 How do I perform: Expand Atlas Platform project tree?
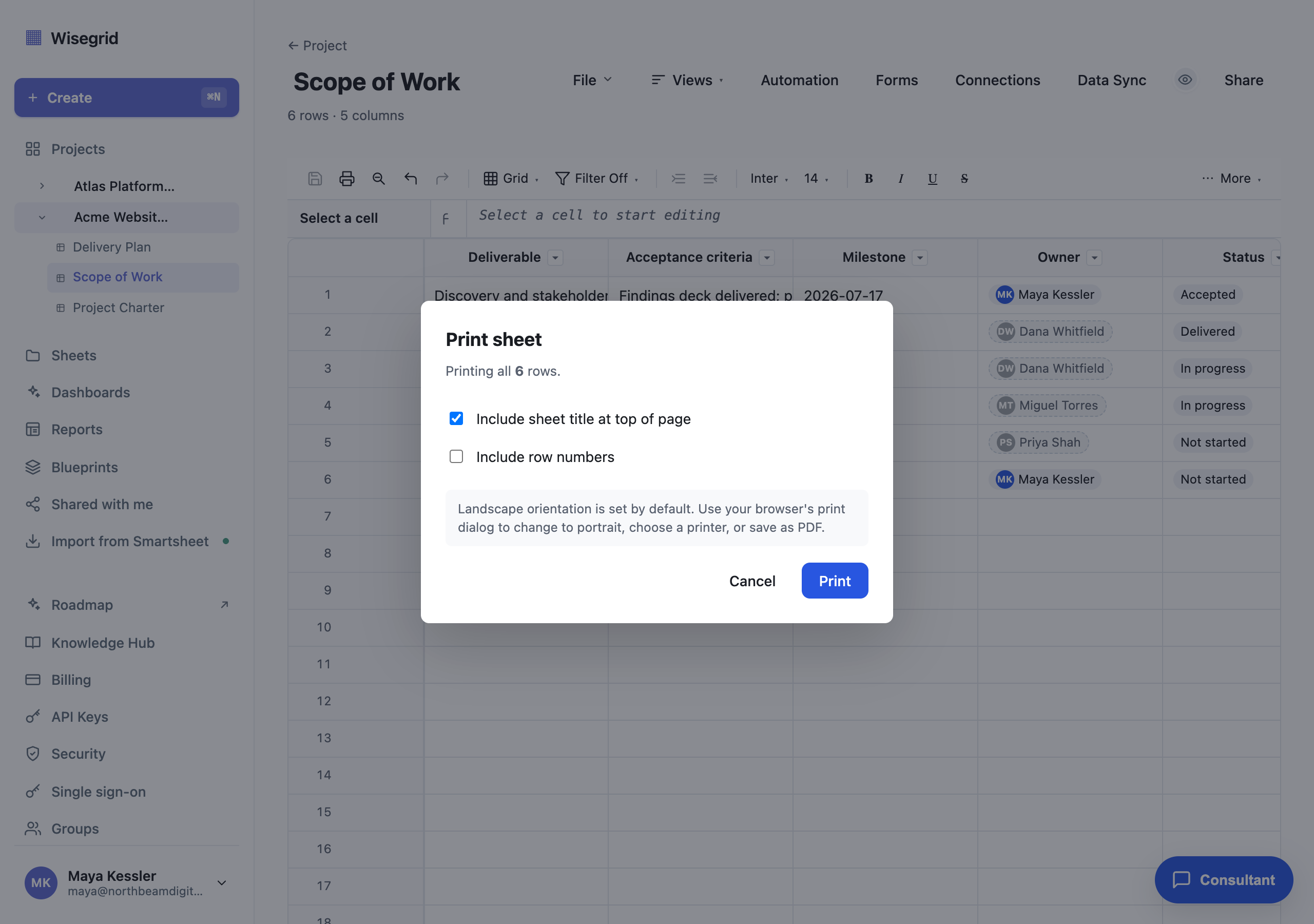[42, 186]
